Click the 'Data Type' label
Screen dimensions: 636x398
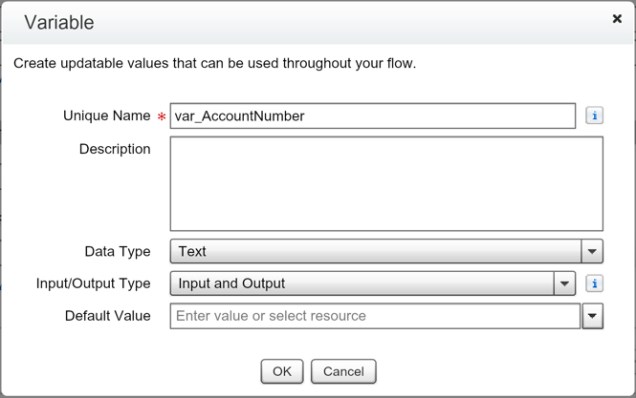118,251
